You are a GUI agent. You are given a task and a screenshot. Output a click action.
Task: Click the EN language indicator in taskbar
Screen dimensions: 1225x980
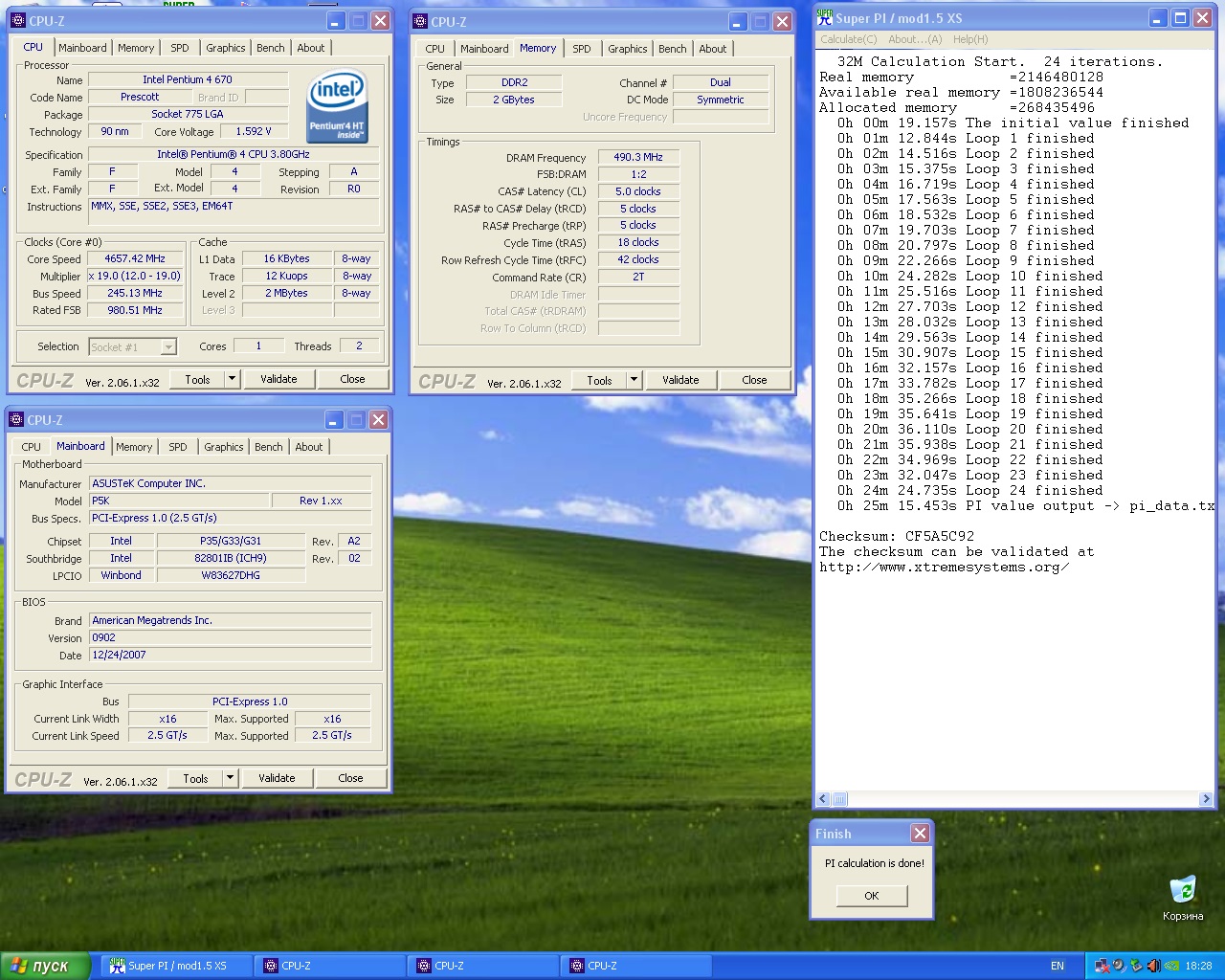(x=1058, y=966)
